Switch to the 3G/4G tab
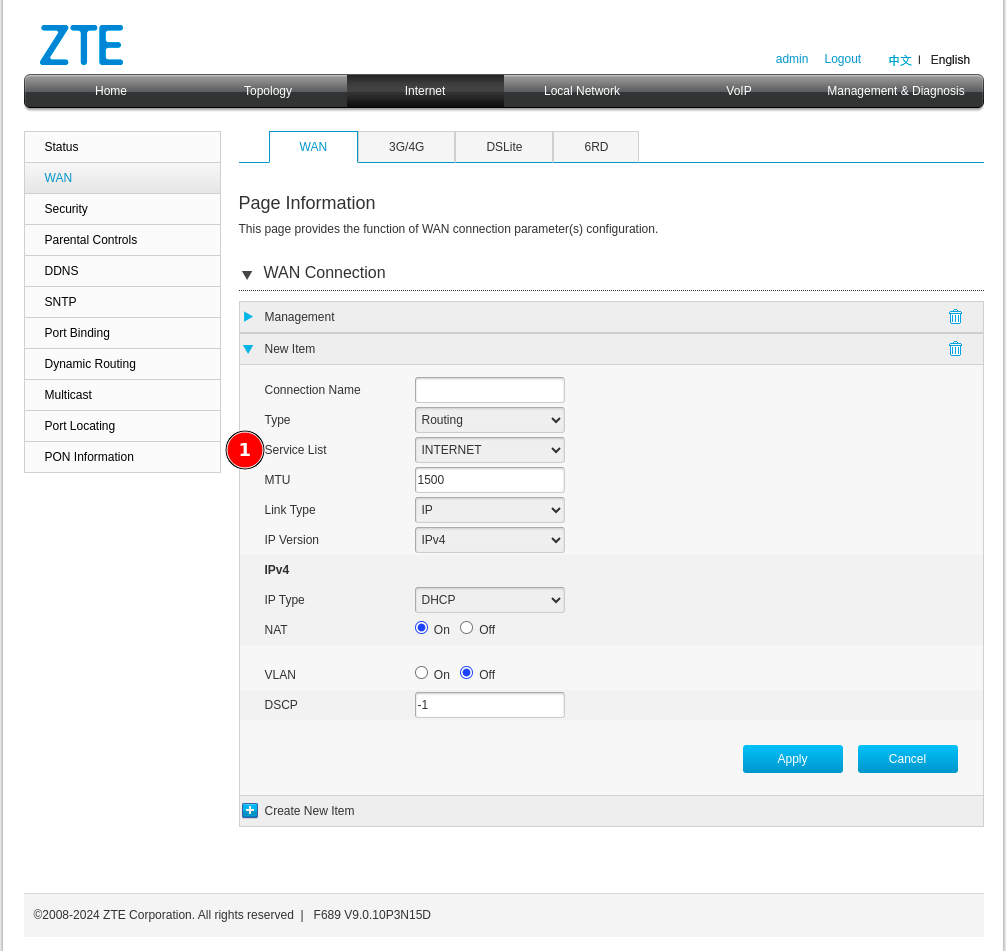The image size is (1006, 951). coord(406,147)
